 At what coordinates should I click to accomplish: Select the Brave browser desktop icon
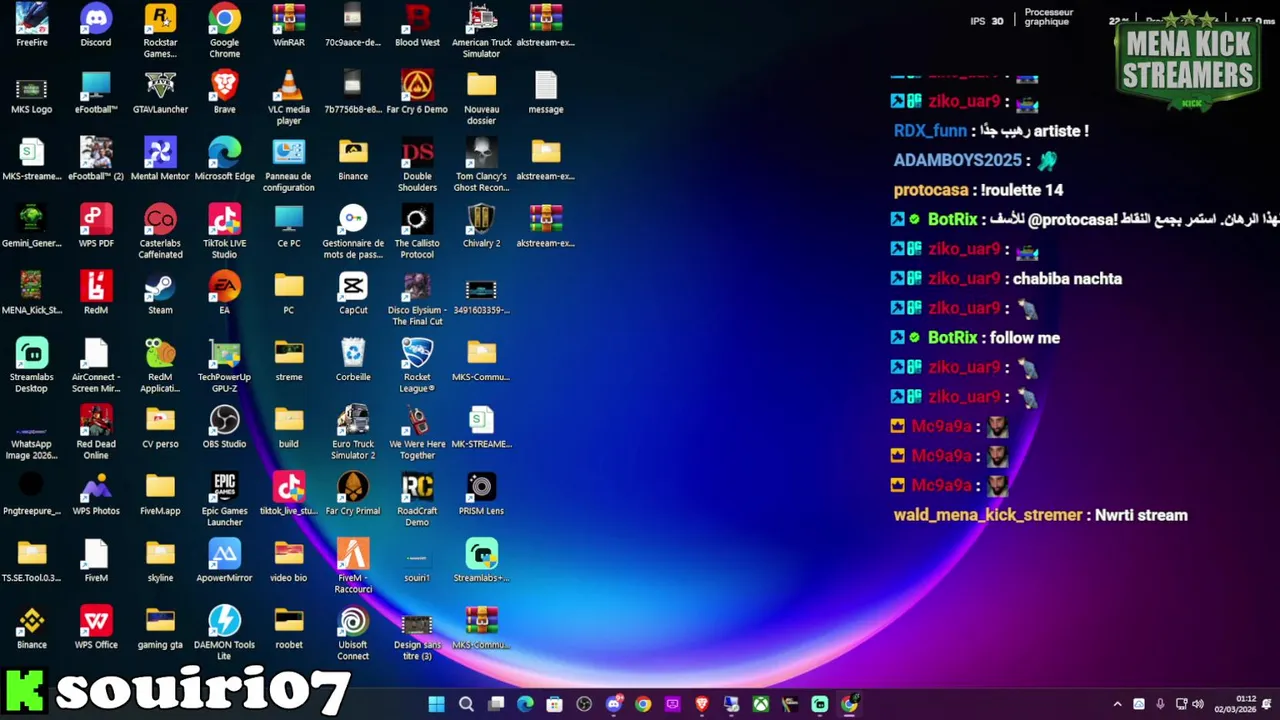pos(224,92)
